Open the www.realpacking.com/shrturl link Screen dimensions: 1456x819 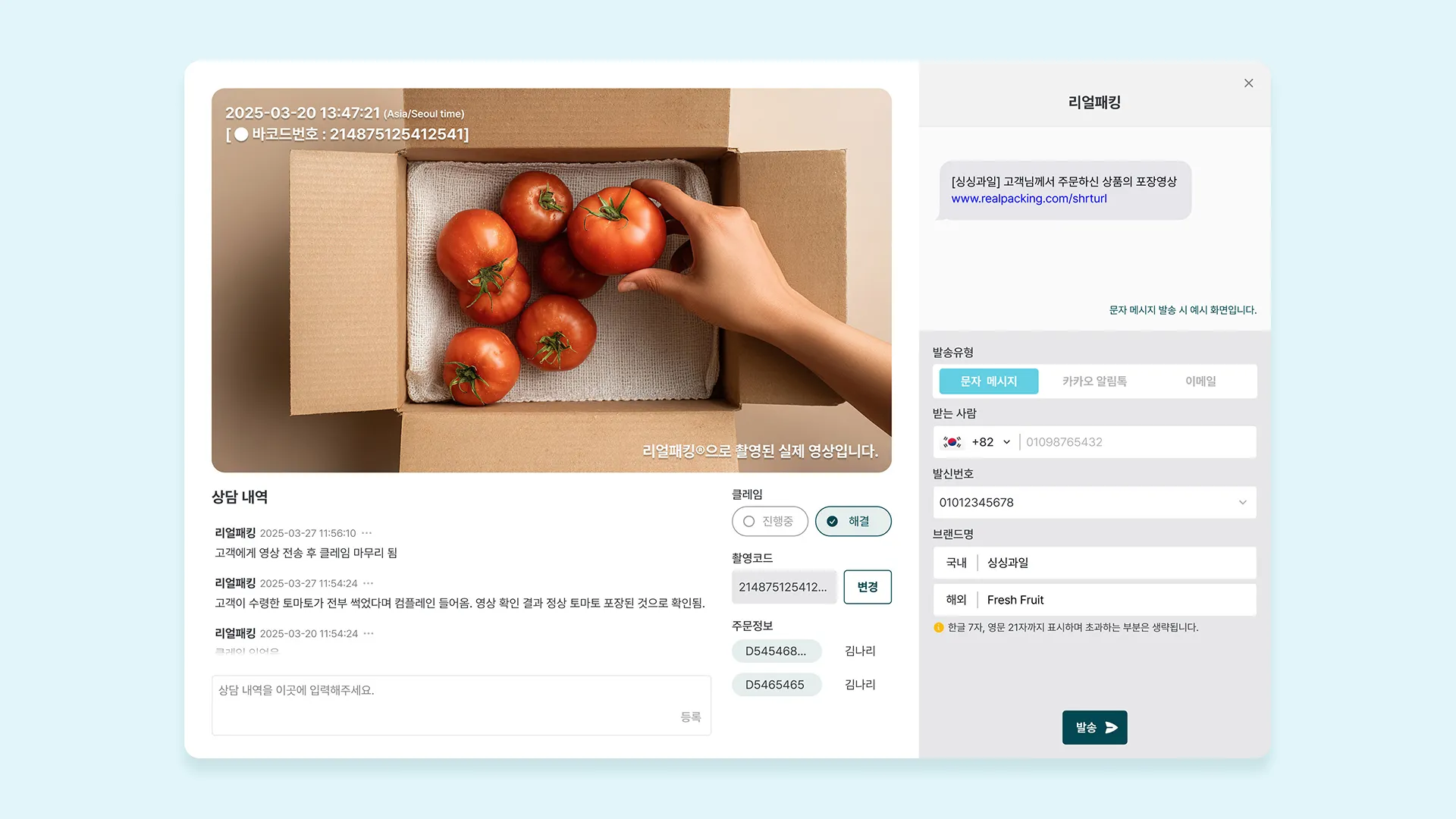1029,199
